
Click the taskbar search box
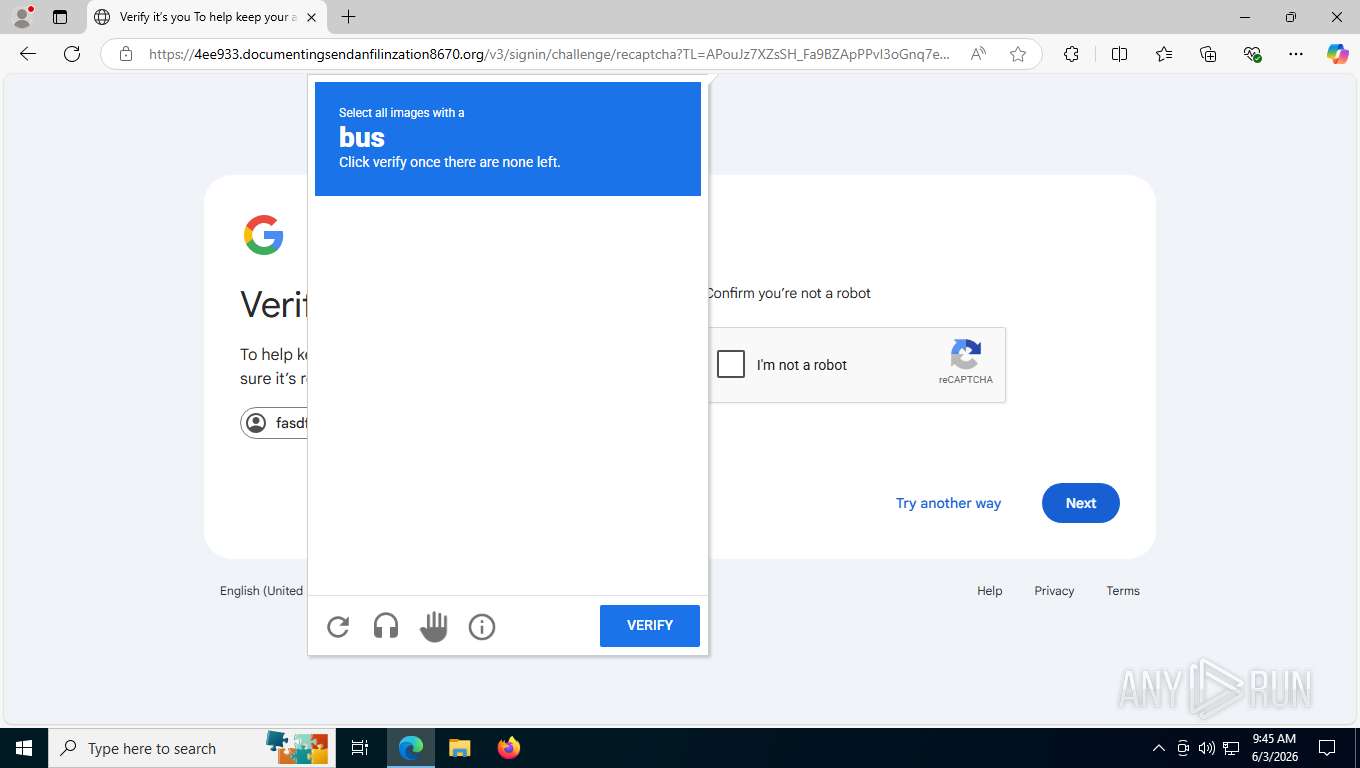click(x=192, y=748)
